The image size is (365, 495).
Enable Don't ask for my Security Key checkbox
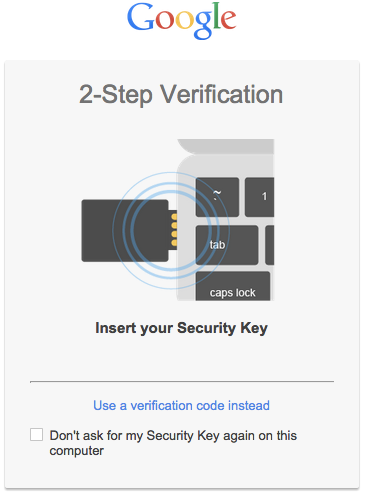tap(36, 435)
